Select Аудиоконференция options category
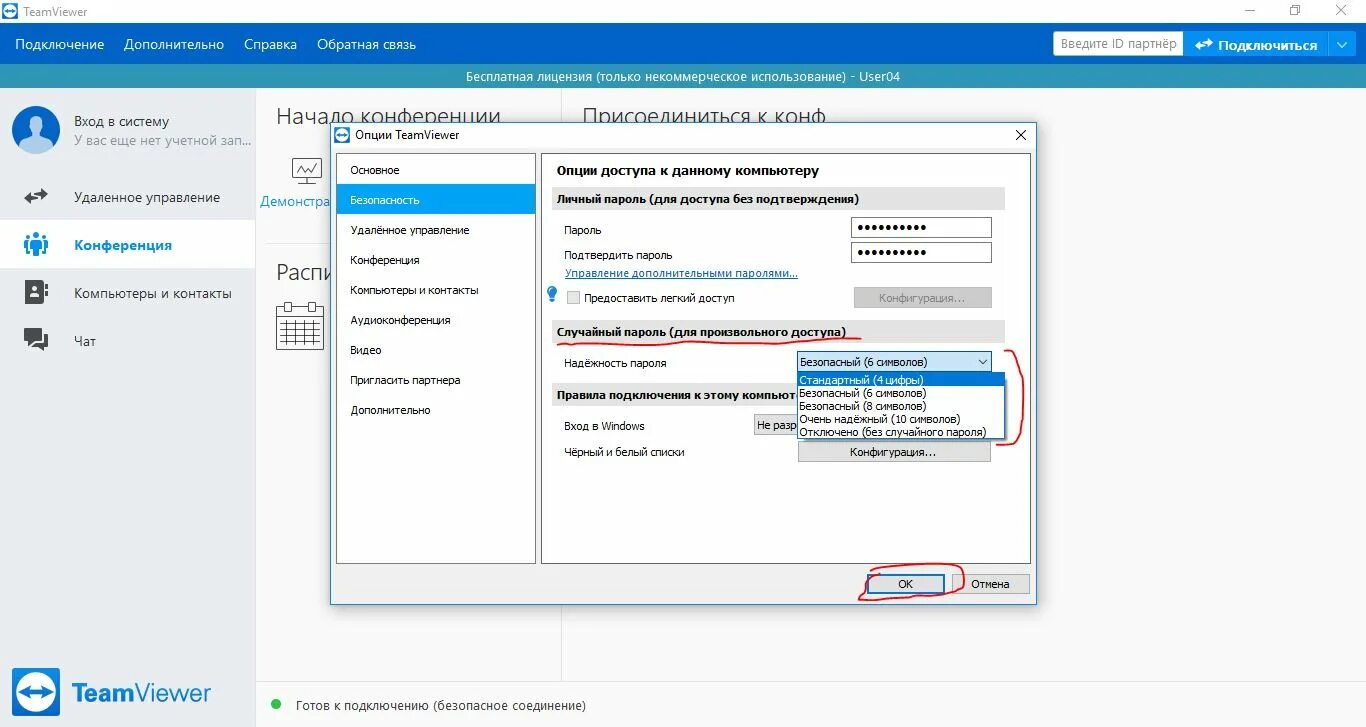Viewport: 1366px width, 727px height. [436, 320]
